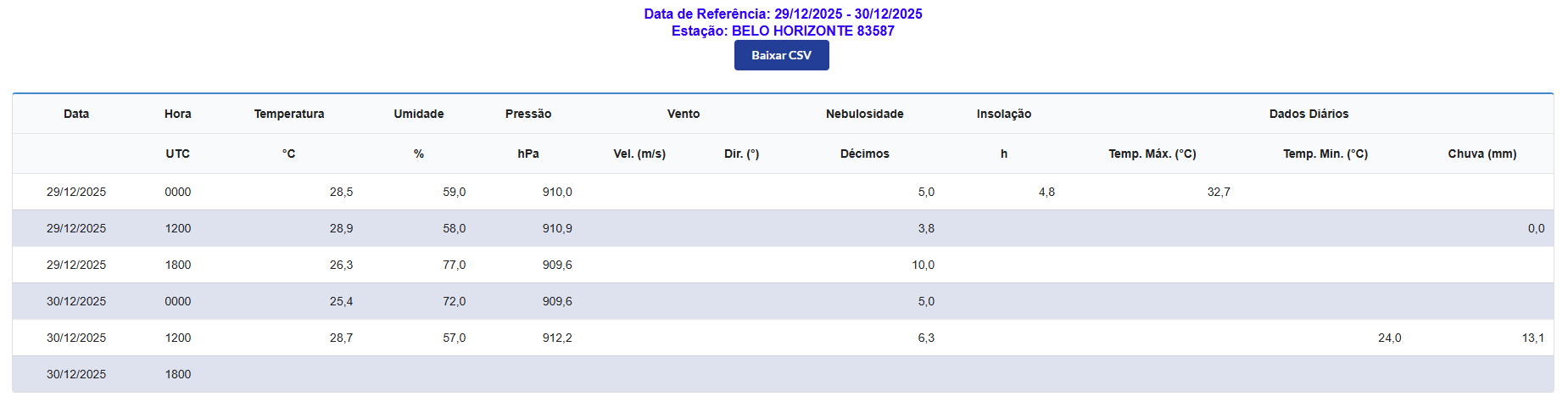This screenshot has height=408, width=1568.
Task: Click the Baixar CSV button
Action: point(781,55)
